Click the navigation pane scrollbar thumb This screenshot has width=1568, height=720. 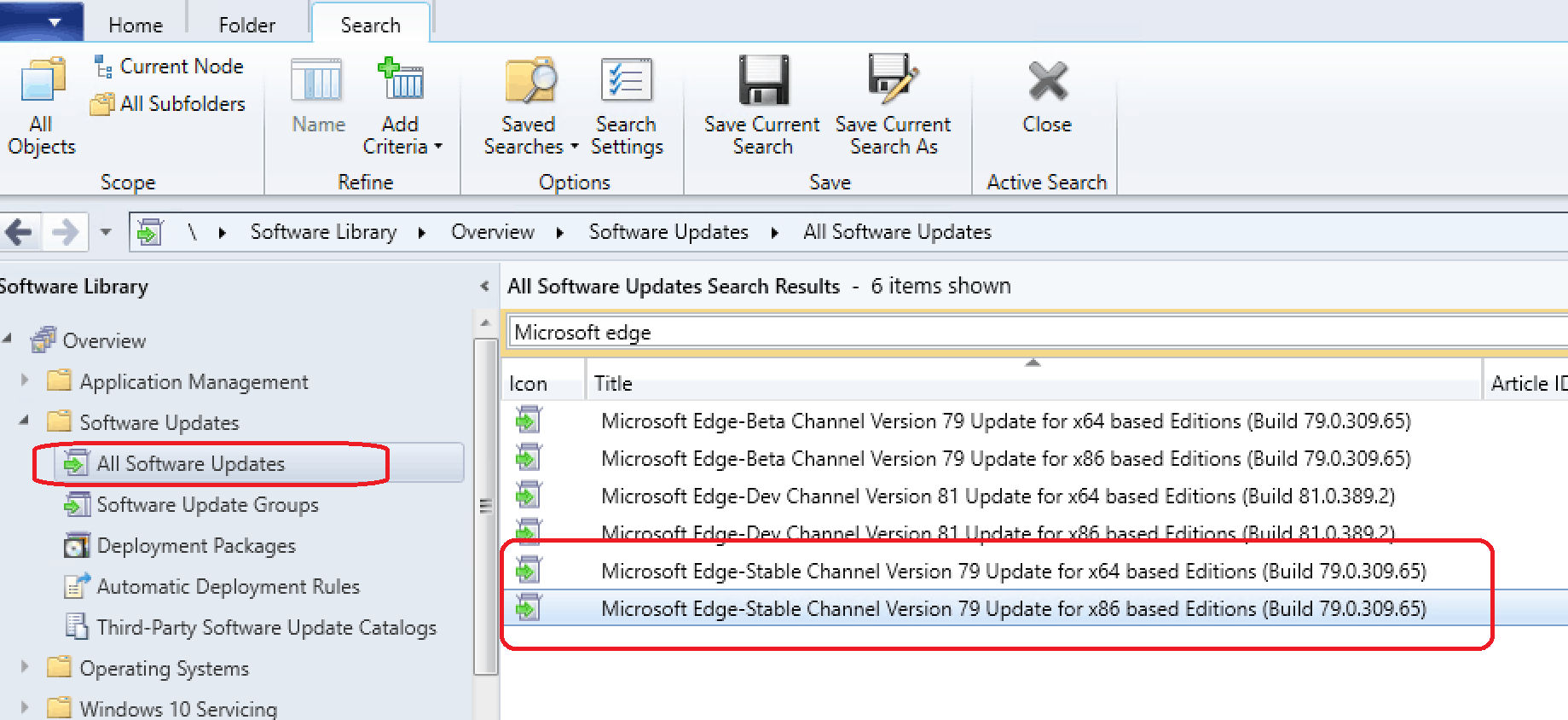click(485, 506)
